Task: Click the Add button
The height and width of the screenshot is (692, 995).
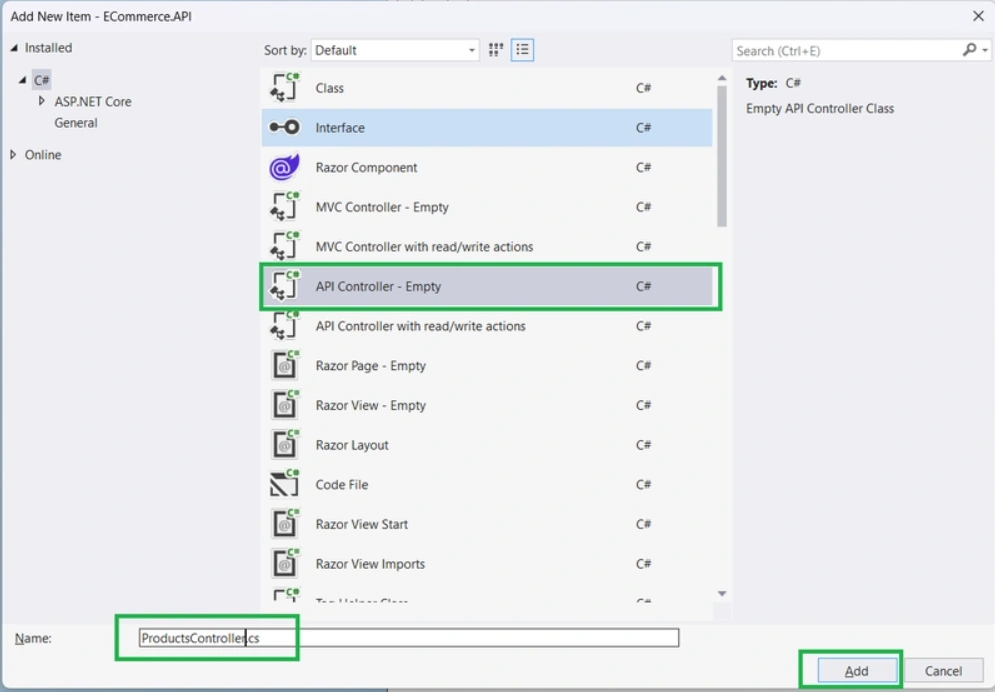Action: [857, 670]
